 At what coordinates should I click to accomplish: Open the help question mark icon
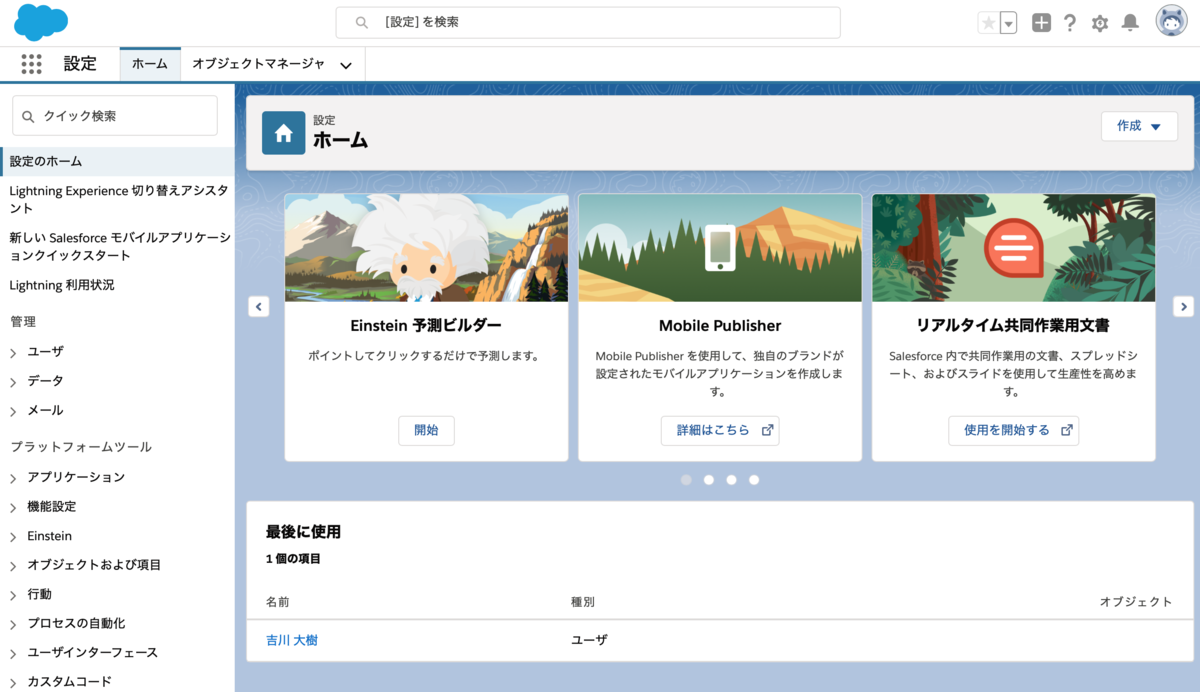click(1070, 23)
